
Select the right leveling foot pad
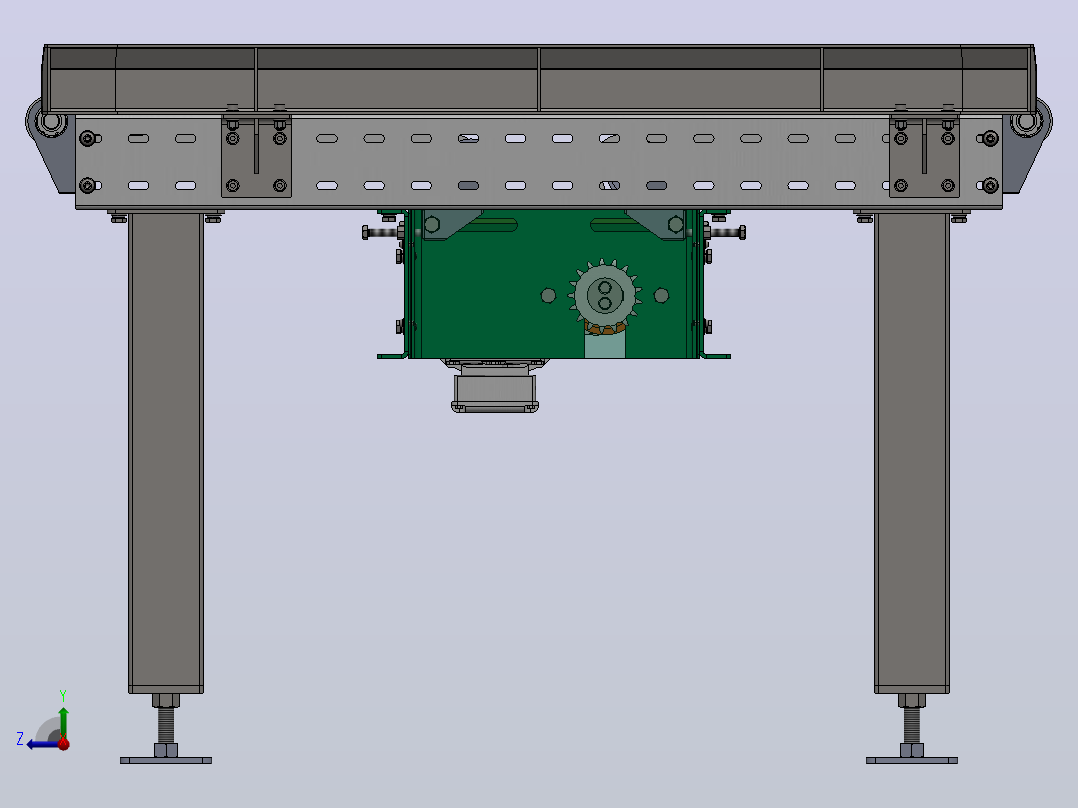coord(912,760)
